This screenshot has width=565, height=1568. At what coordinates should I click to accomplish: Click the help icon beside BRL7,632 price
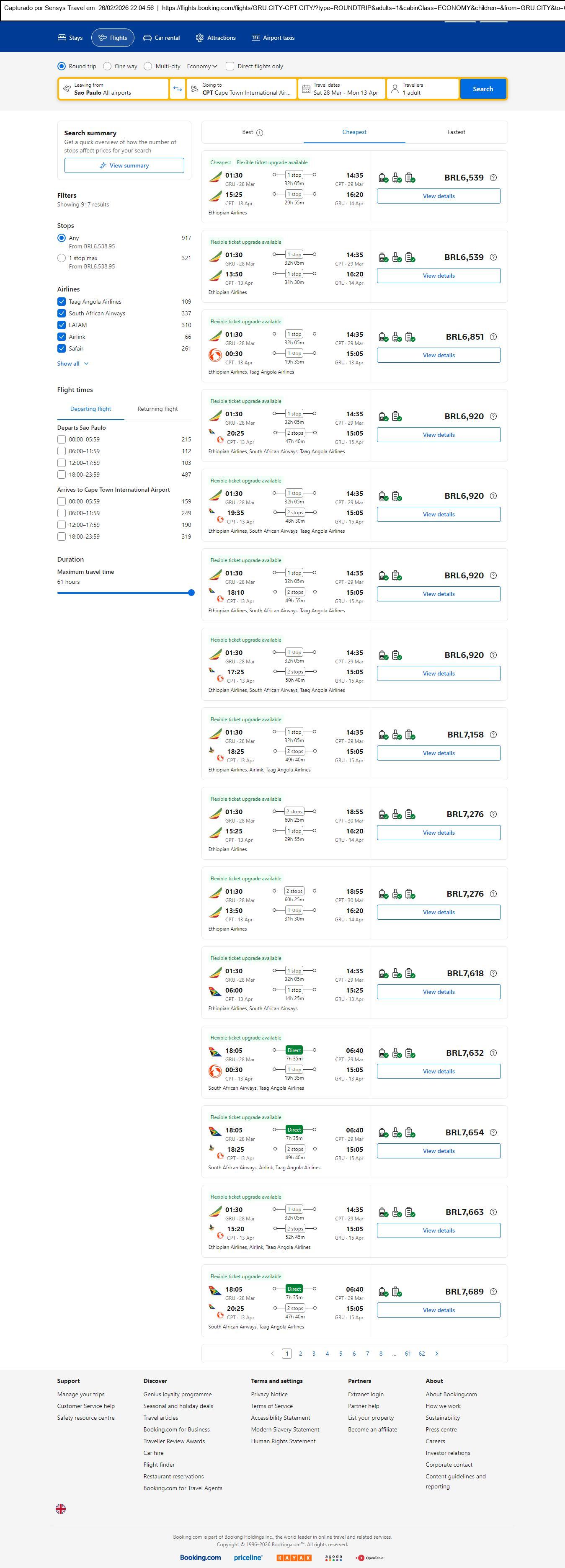click(493, 1052)
